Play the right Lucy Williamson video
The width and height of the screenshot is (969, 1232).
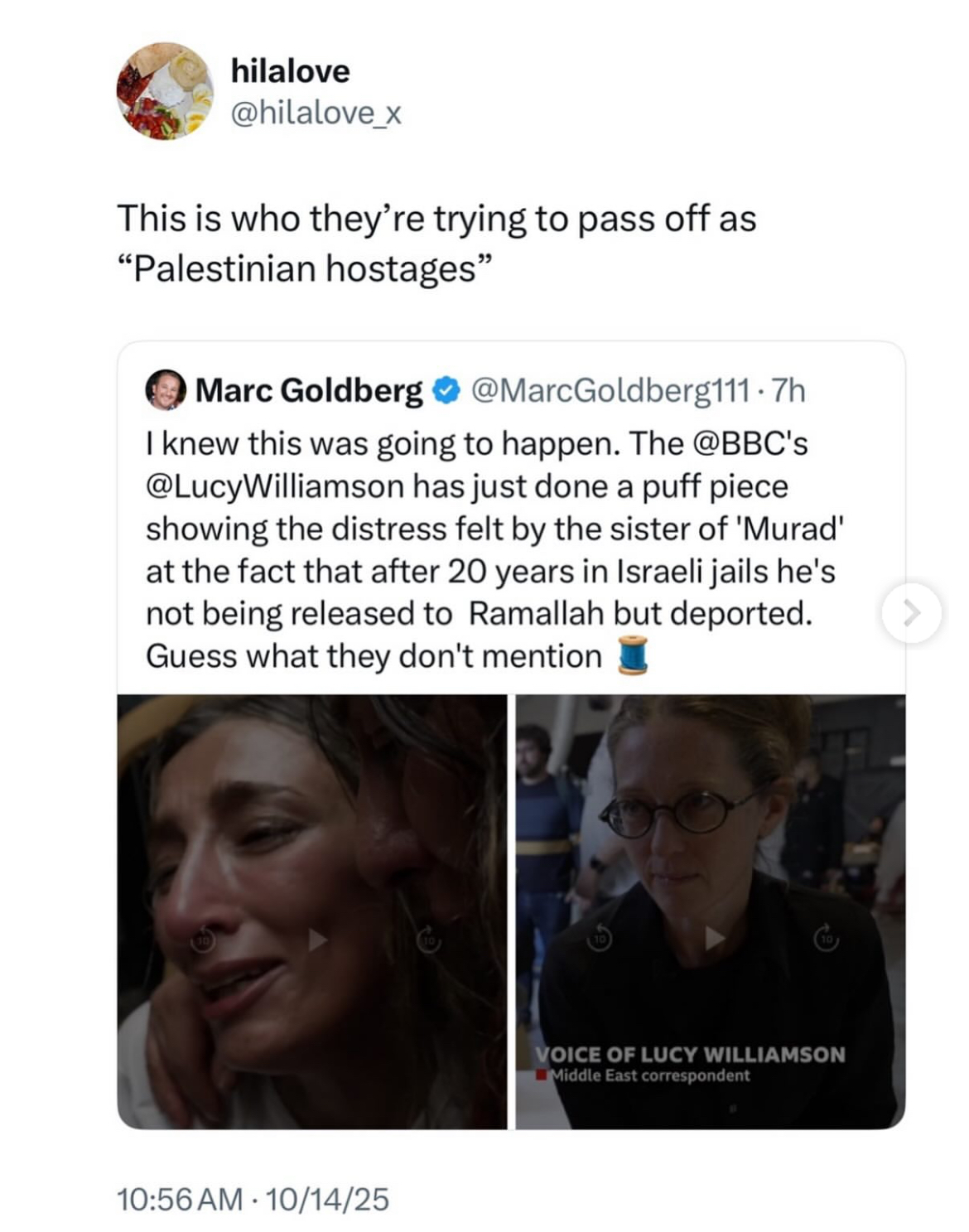pyautogui.click(x=714, y=938)
